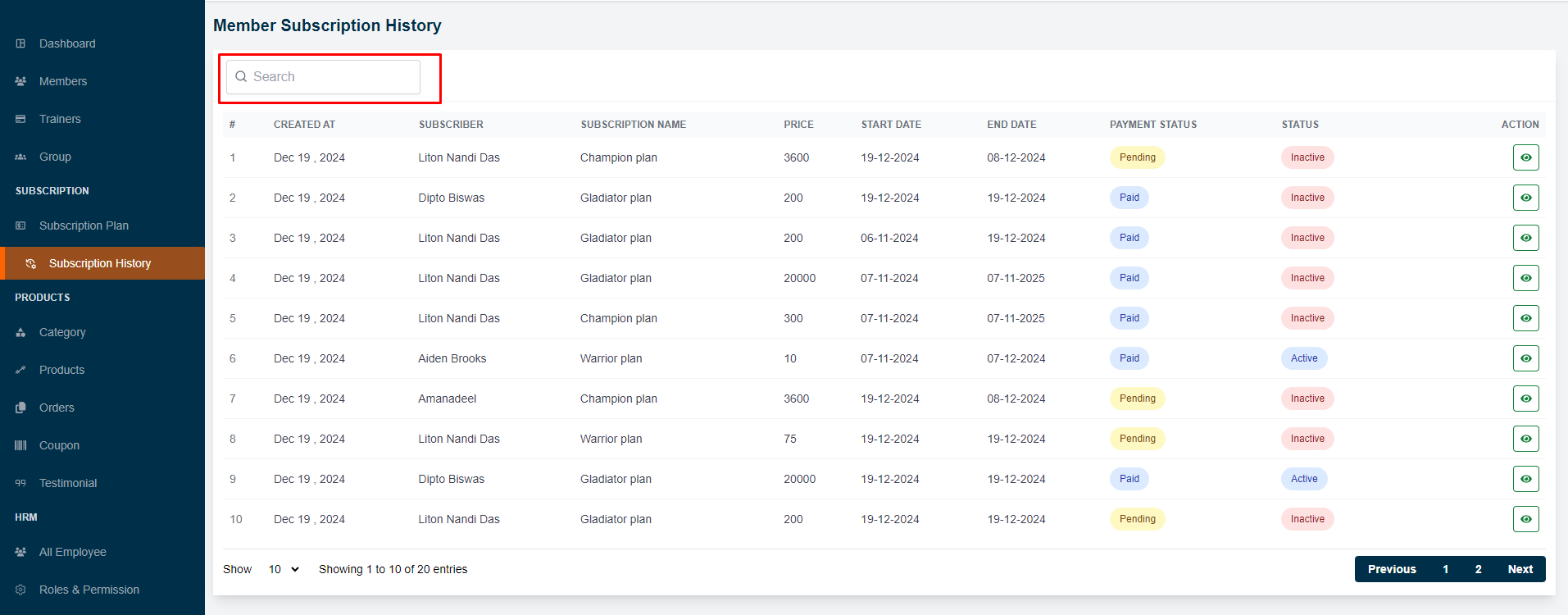
Task: Click the Testimonial quote icon
Action: pos(20,483)
